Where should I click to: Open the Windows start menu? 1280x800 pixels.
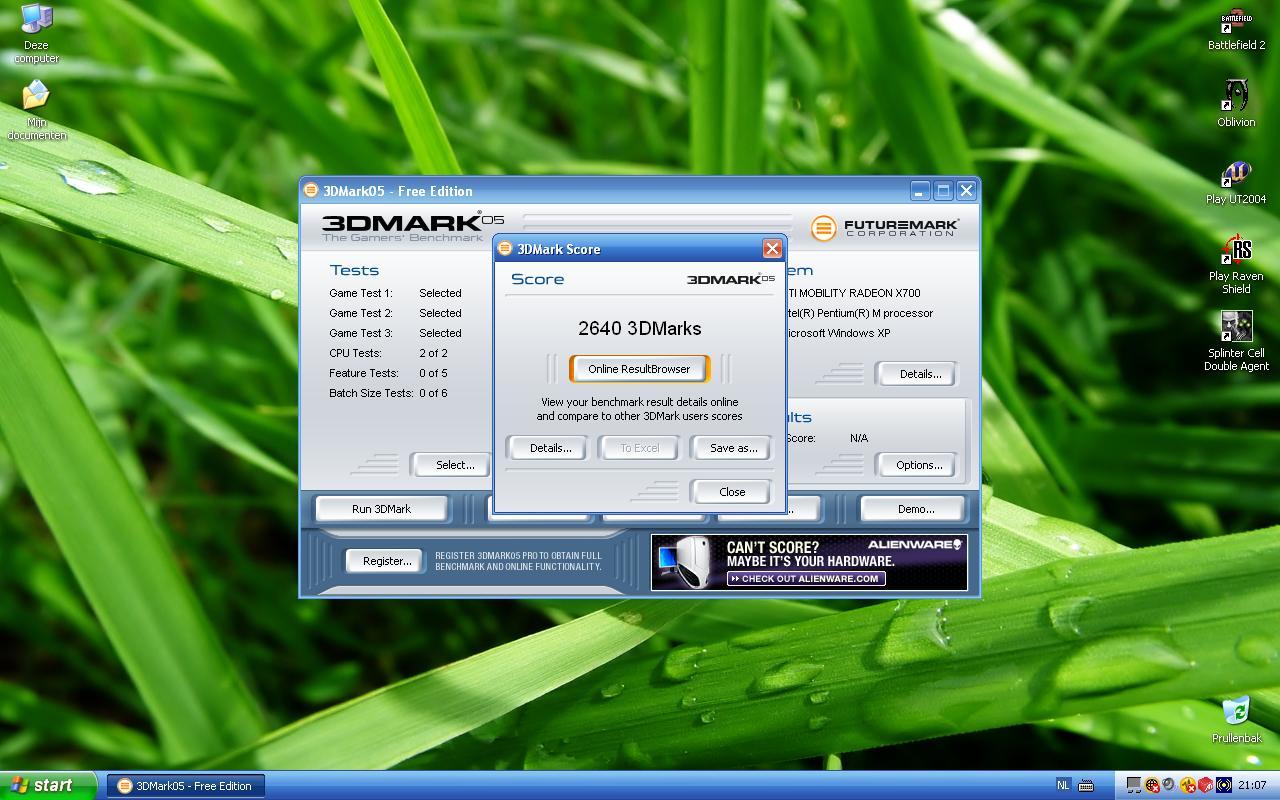[48, 785]
